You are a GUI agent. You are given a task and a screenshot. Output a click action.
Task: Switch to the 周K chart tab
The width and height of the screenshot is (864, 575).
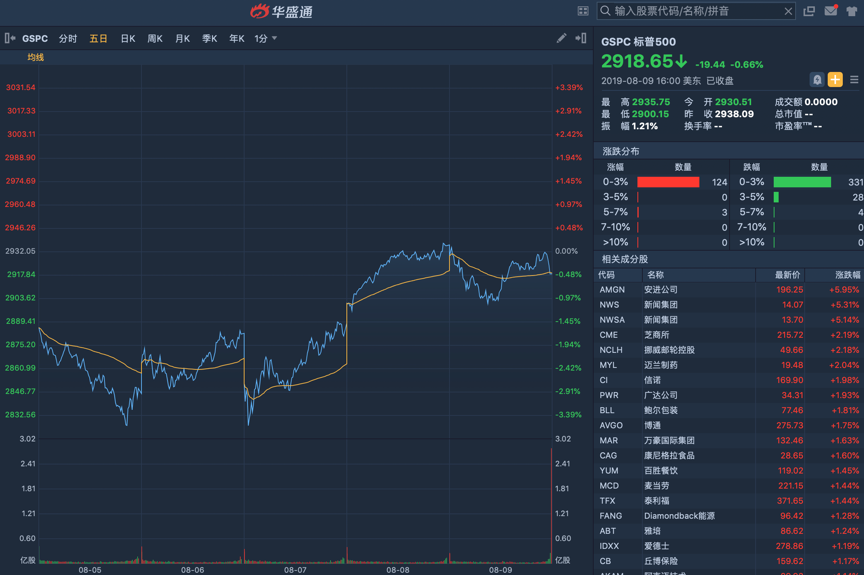(x=155, y=39)
